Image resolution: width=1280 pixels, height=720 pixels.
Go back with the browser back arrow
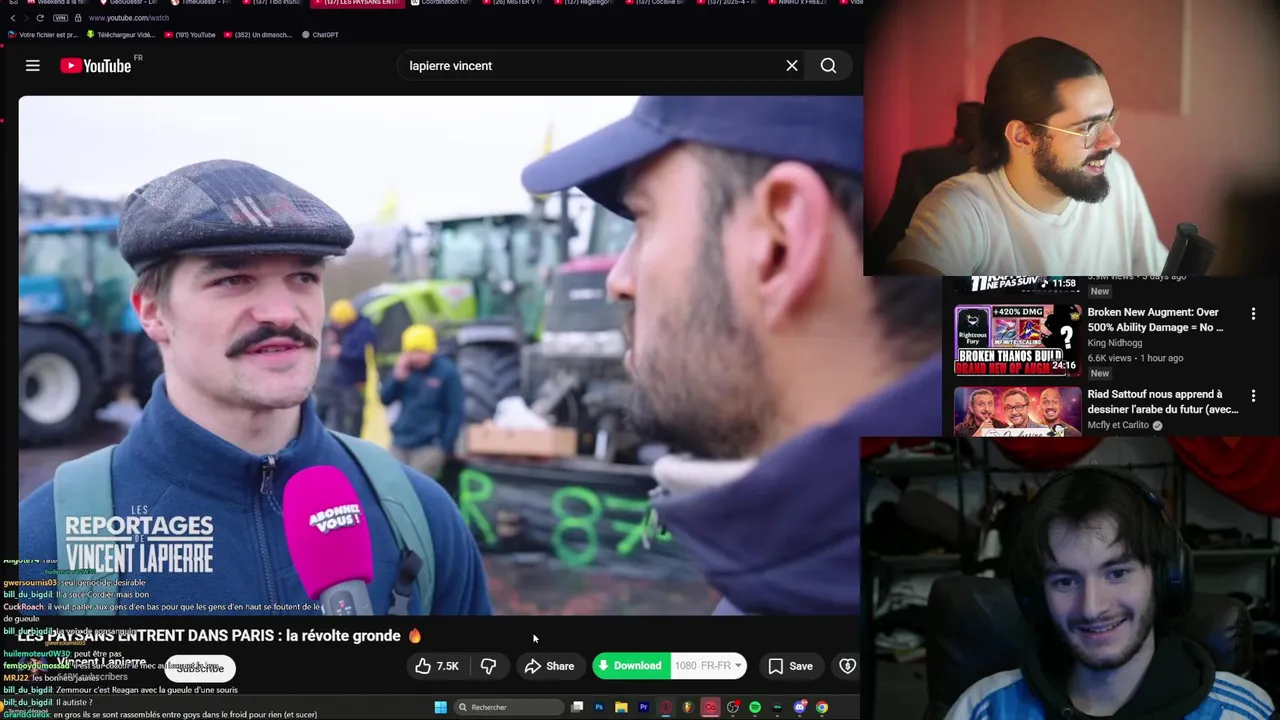point(13,18)
